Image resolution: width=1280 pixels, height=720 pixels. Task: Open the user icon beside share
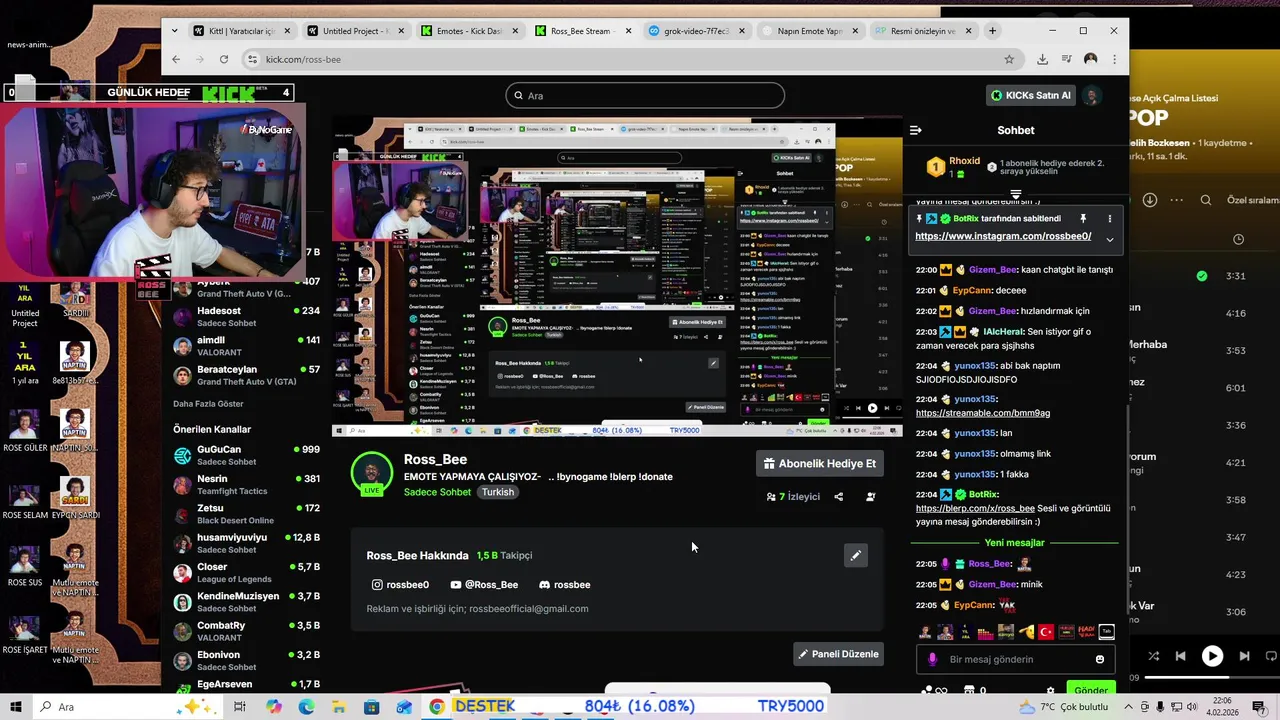[871, 496]
